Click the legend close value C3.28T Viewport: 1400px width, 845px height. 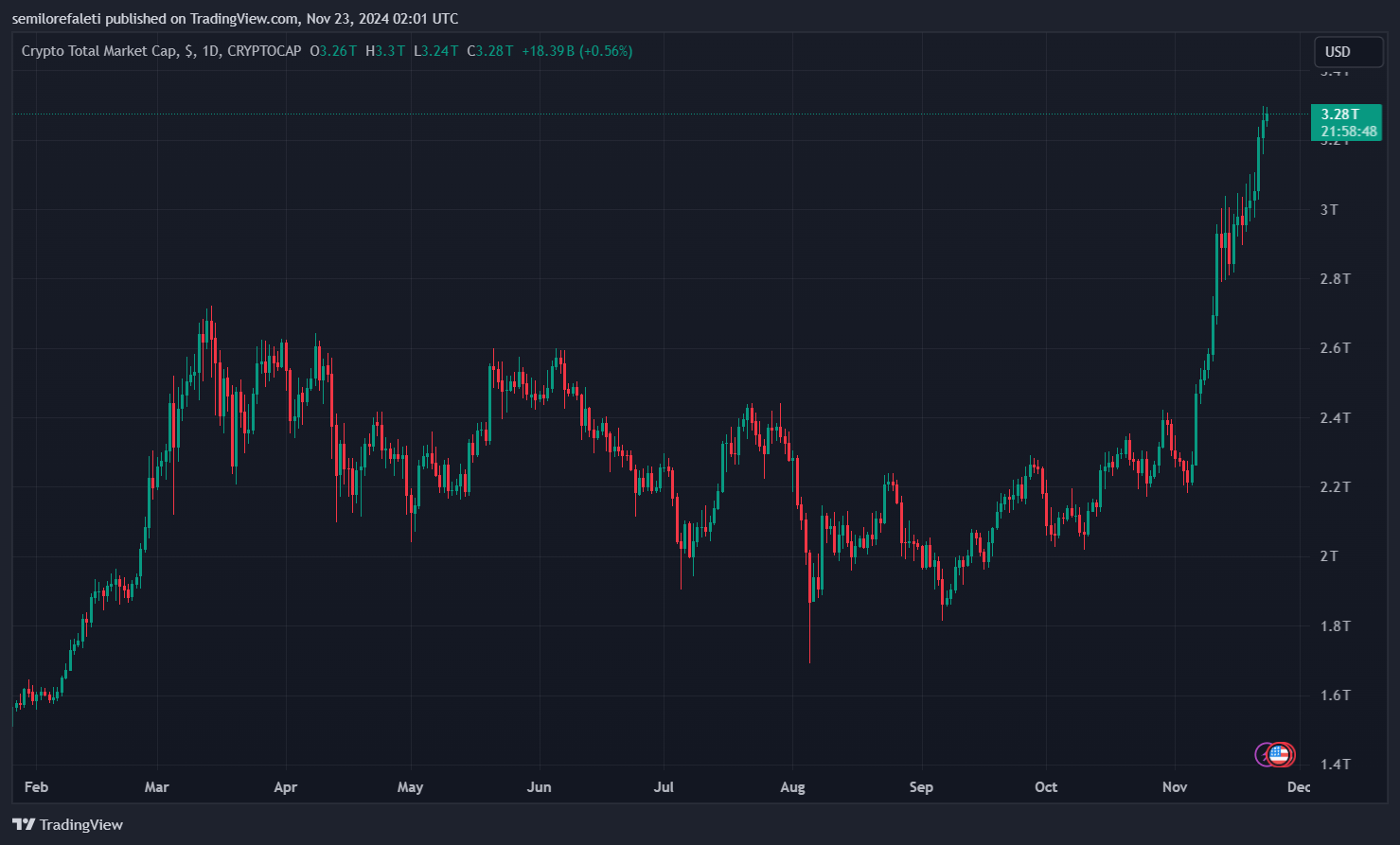(x=490, y=51)
